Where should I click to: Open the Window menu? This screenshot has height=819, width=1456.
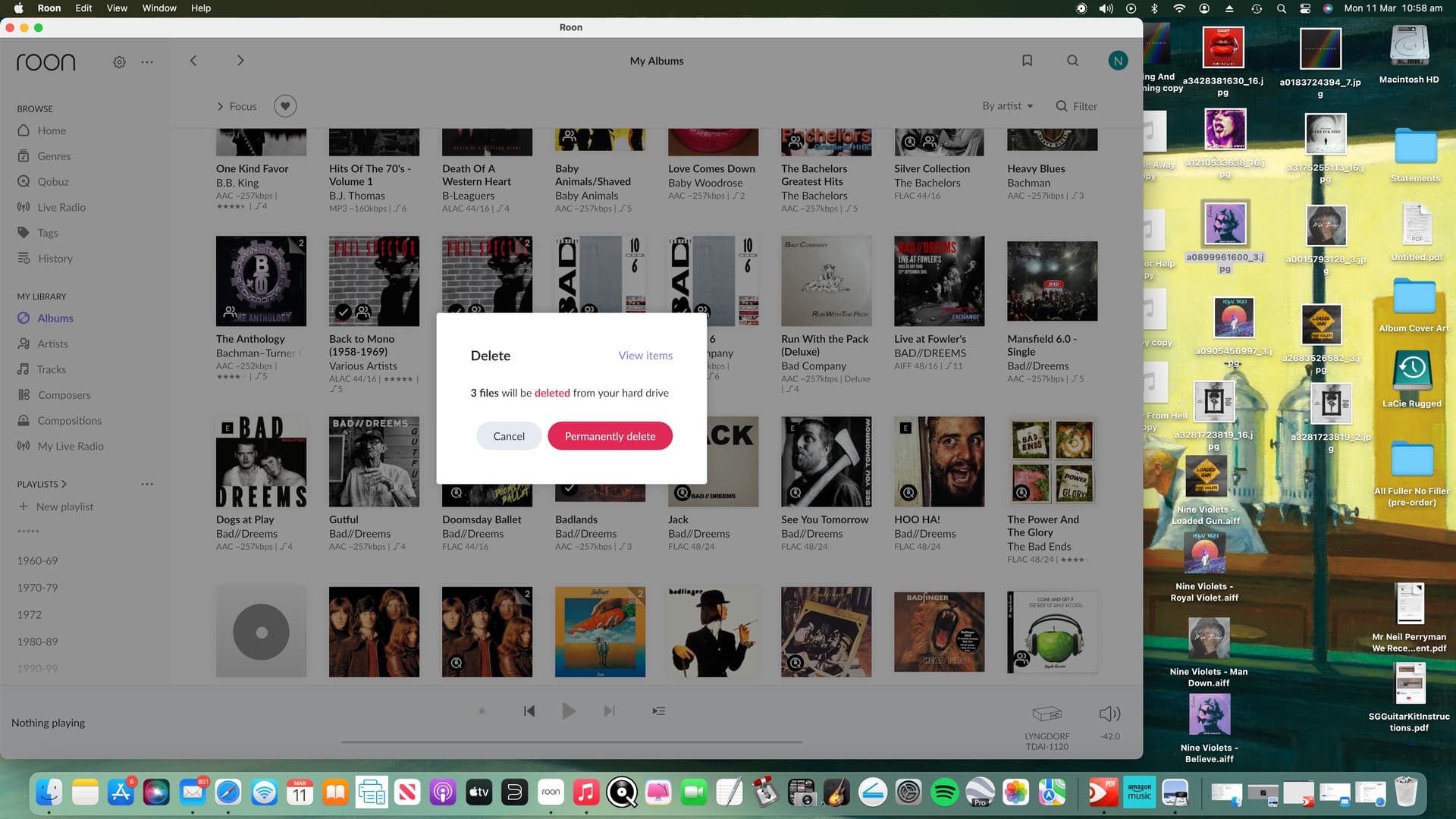pyautogui.click(x=159, y=8)
